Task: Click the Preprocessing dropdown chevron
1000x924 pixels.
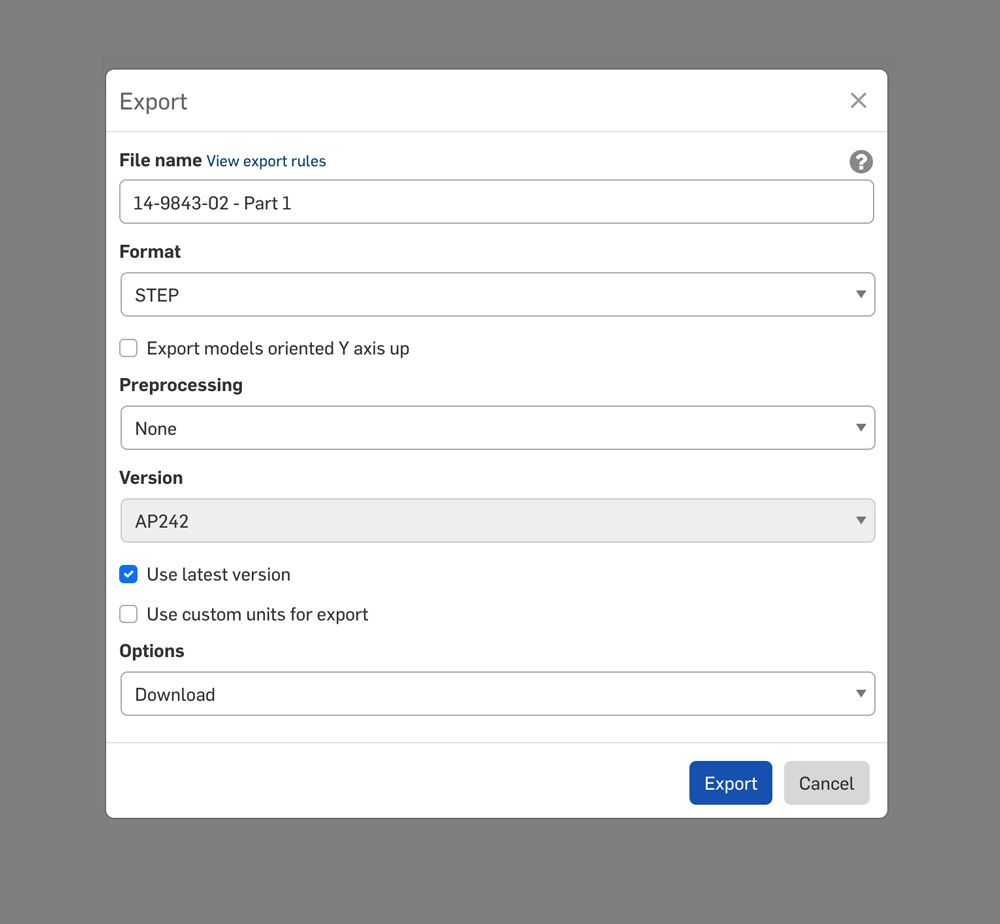Action: tap(860, 427)
